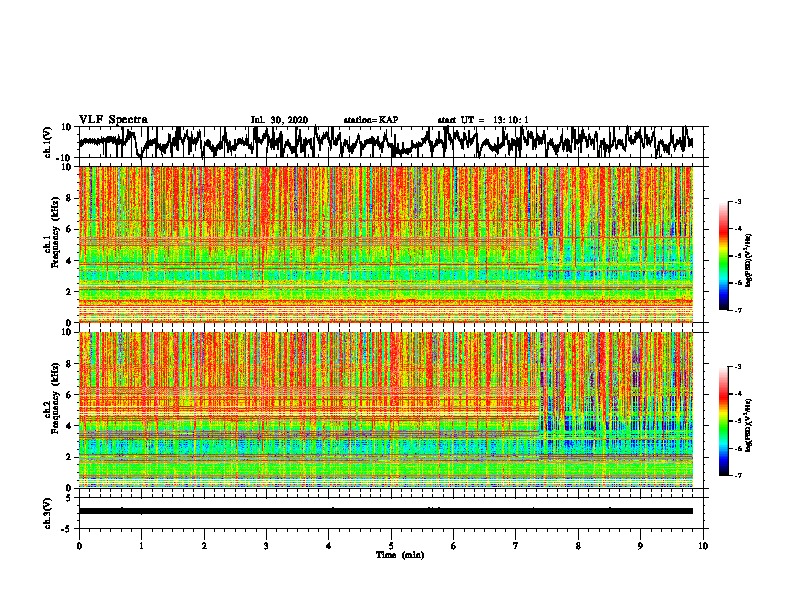Click the ch.3 black signal band
This screenshot has height=612, width=792.
tap(386, 511)
